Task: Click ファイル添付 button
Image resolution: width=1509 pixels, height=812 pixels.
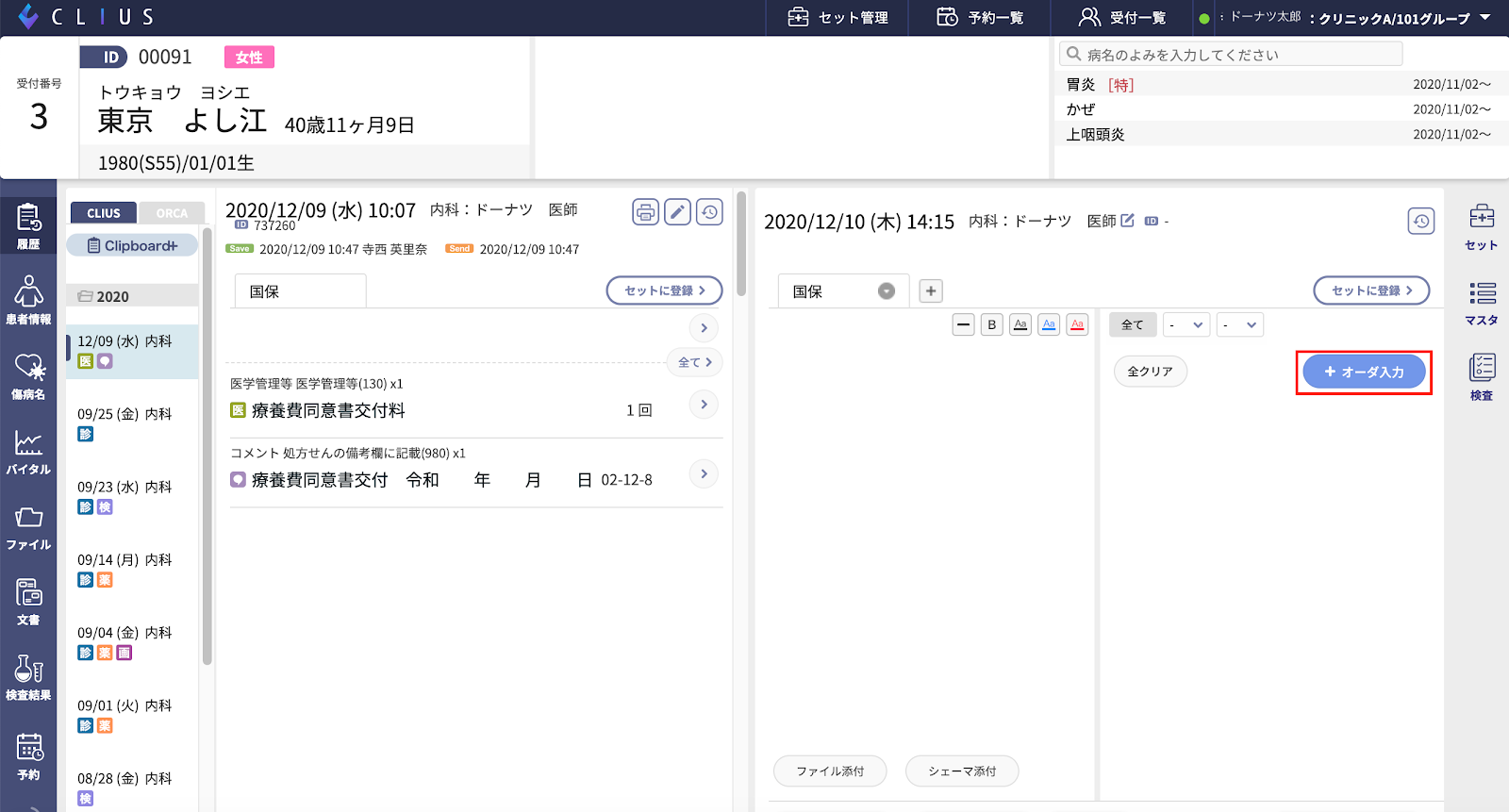Action: pos(830,771)
